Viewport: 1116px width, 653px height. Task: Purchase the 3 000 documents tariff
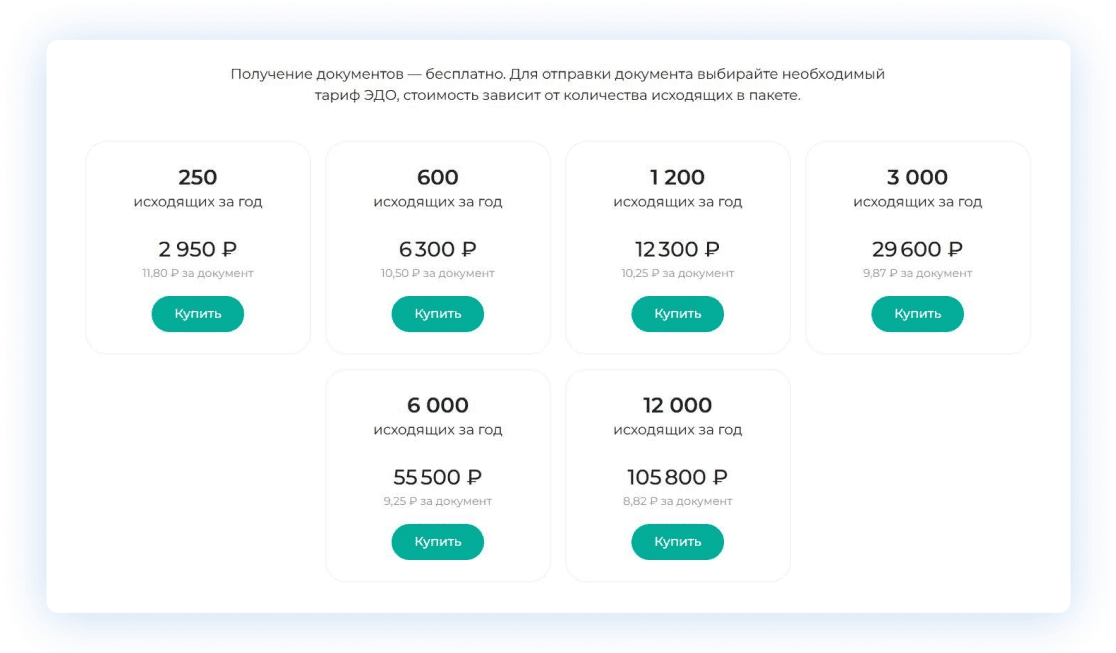tap(917, 314)
